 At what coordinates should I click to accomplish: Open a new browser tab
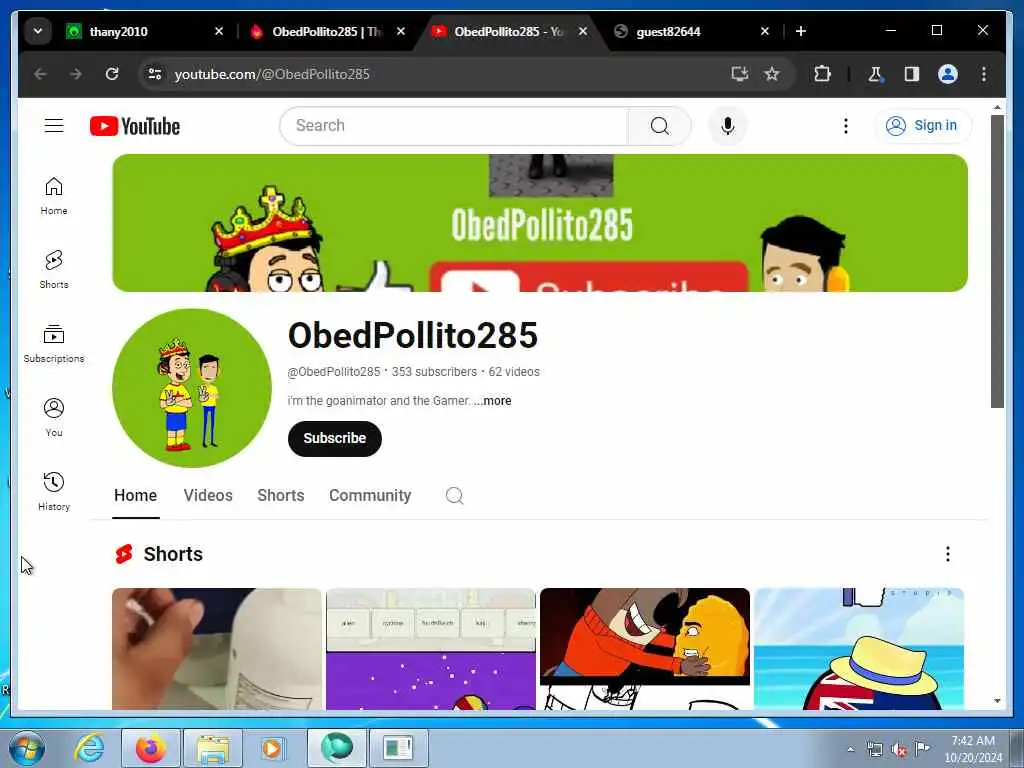click(801, 31)
